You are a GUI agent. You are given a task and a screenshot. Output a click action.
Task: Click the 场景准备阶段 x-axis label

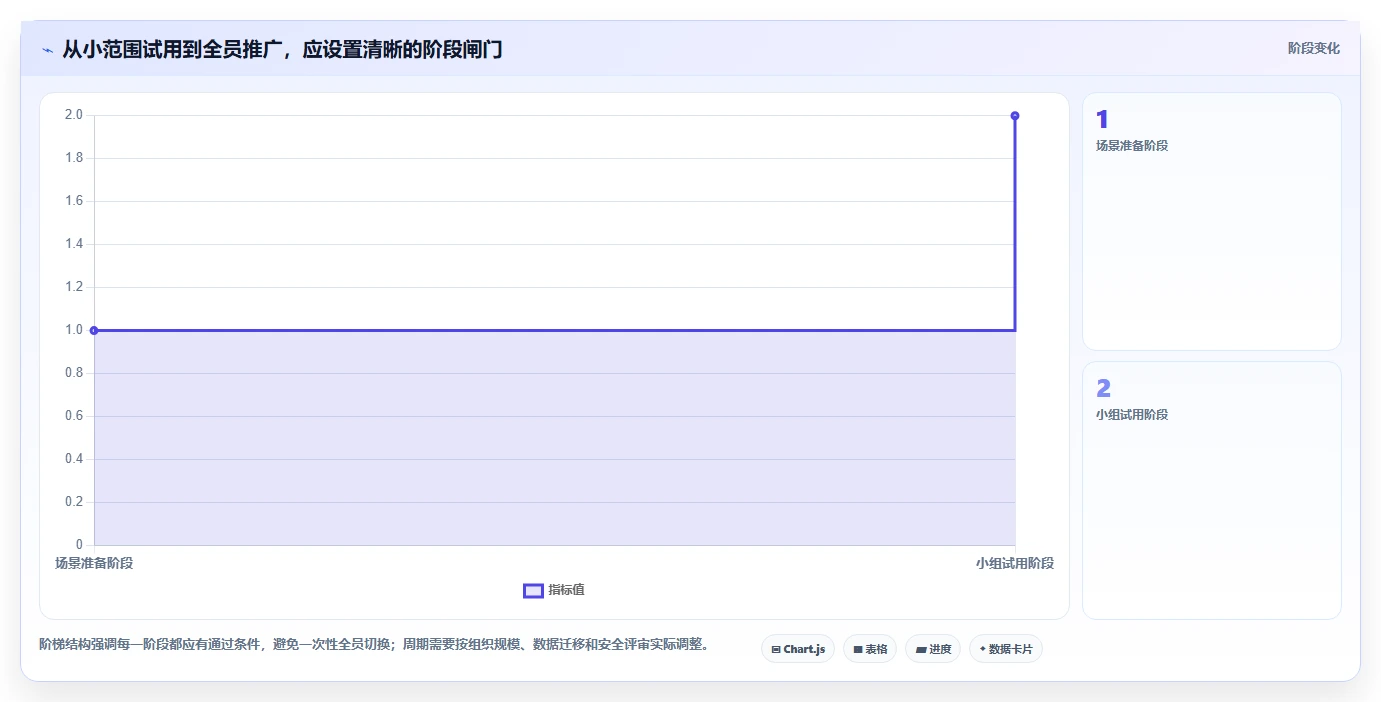click(94, 563)
